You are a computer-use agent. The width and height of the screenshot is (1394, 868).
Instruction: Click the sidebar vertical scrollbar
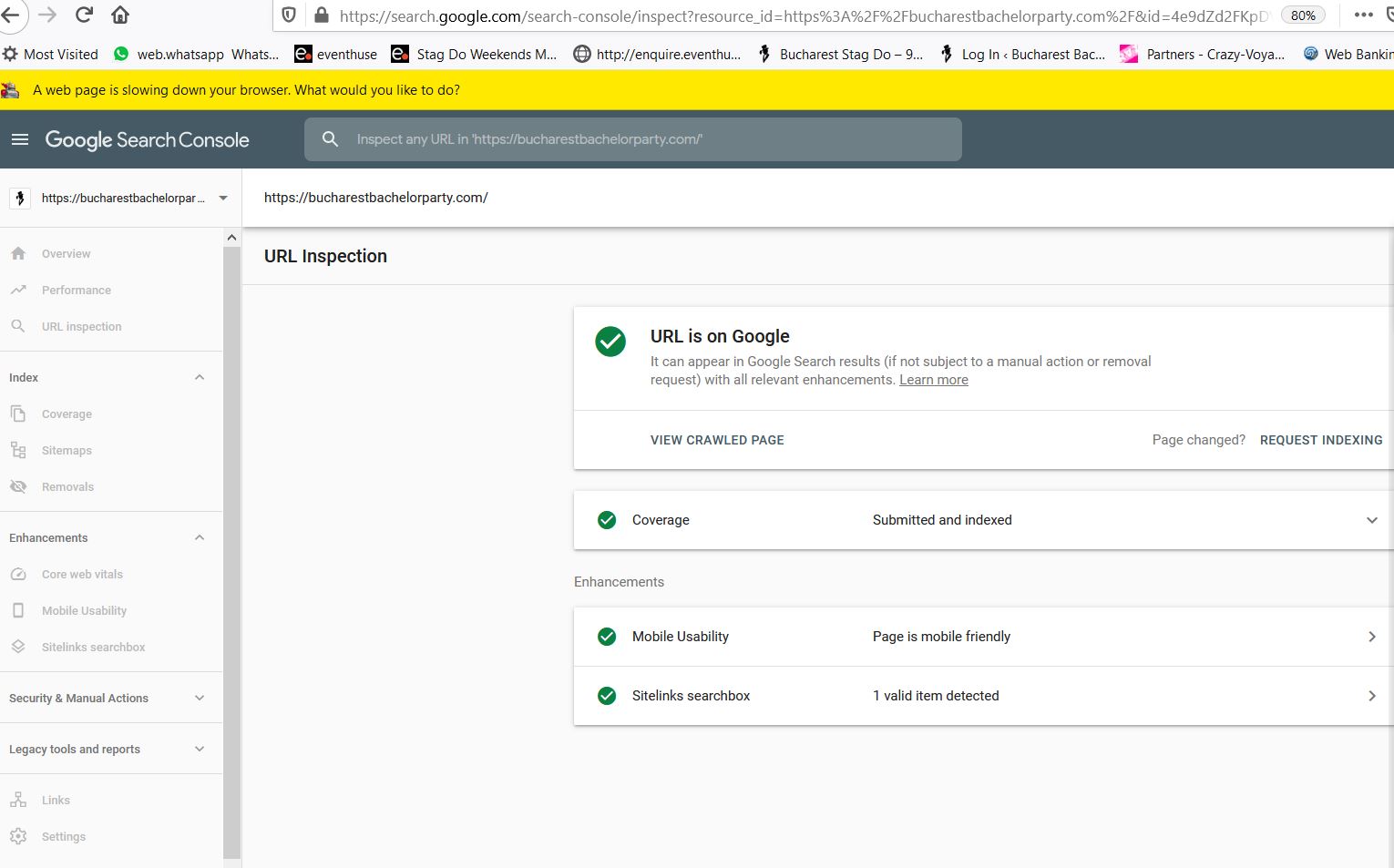tap(231, 551)
